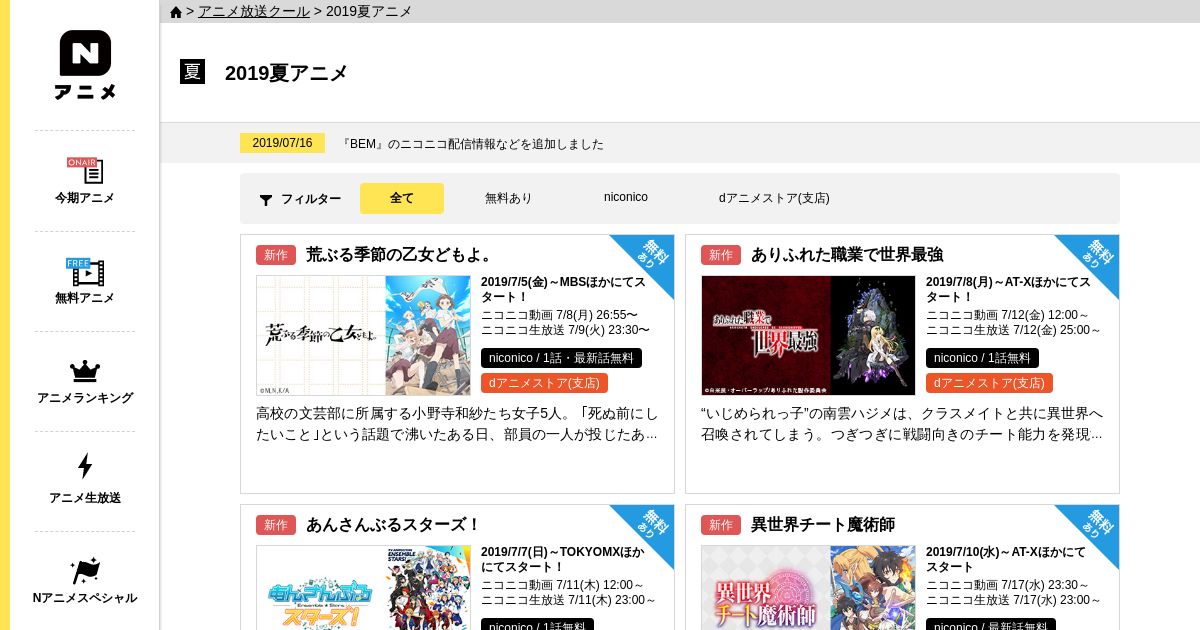The height and width of the screenshot is (630, 1200).
Task: Click 新作 badge on ありふれた職業で世界最強
Action: click(721, 255)
